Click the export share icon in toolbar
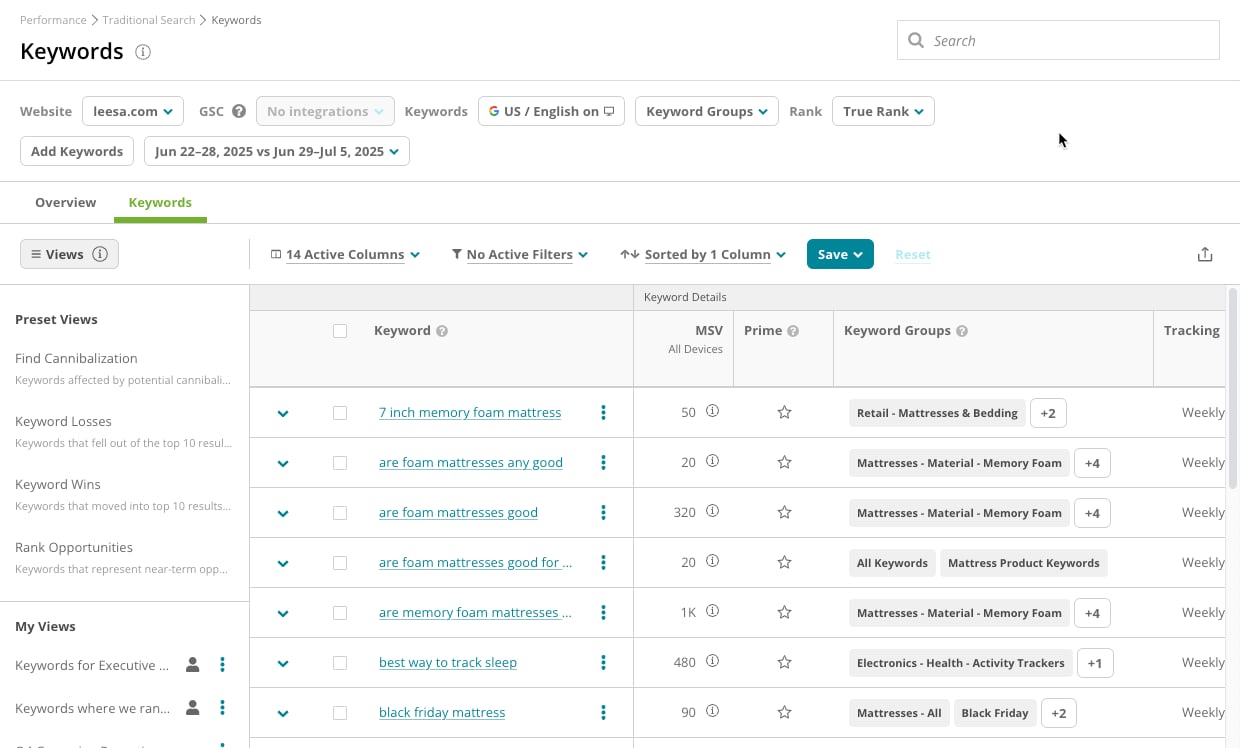Screen dimensions: 1240x748 coord(1205,254)
